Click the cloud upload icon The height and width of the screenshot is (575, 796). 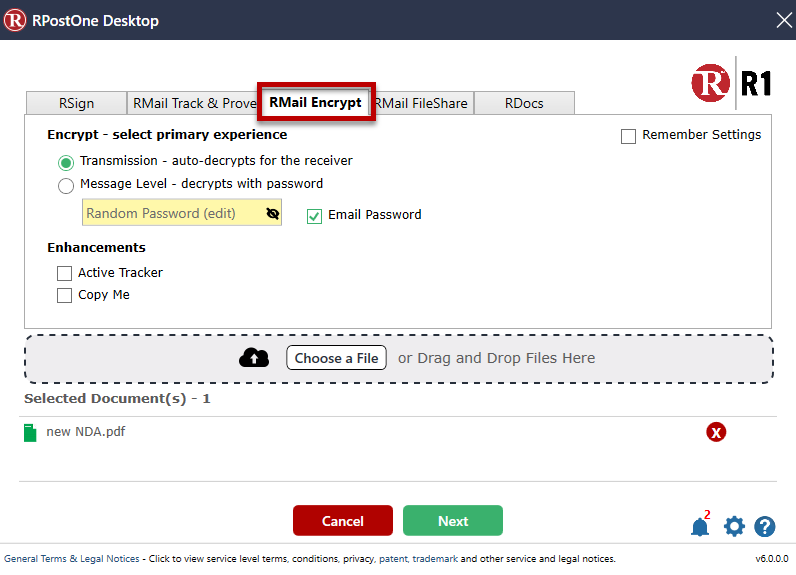(x=254, y=358)
